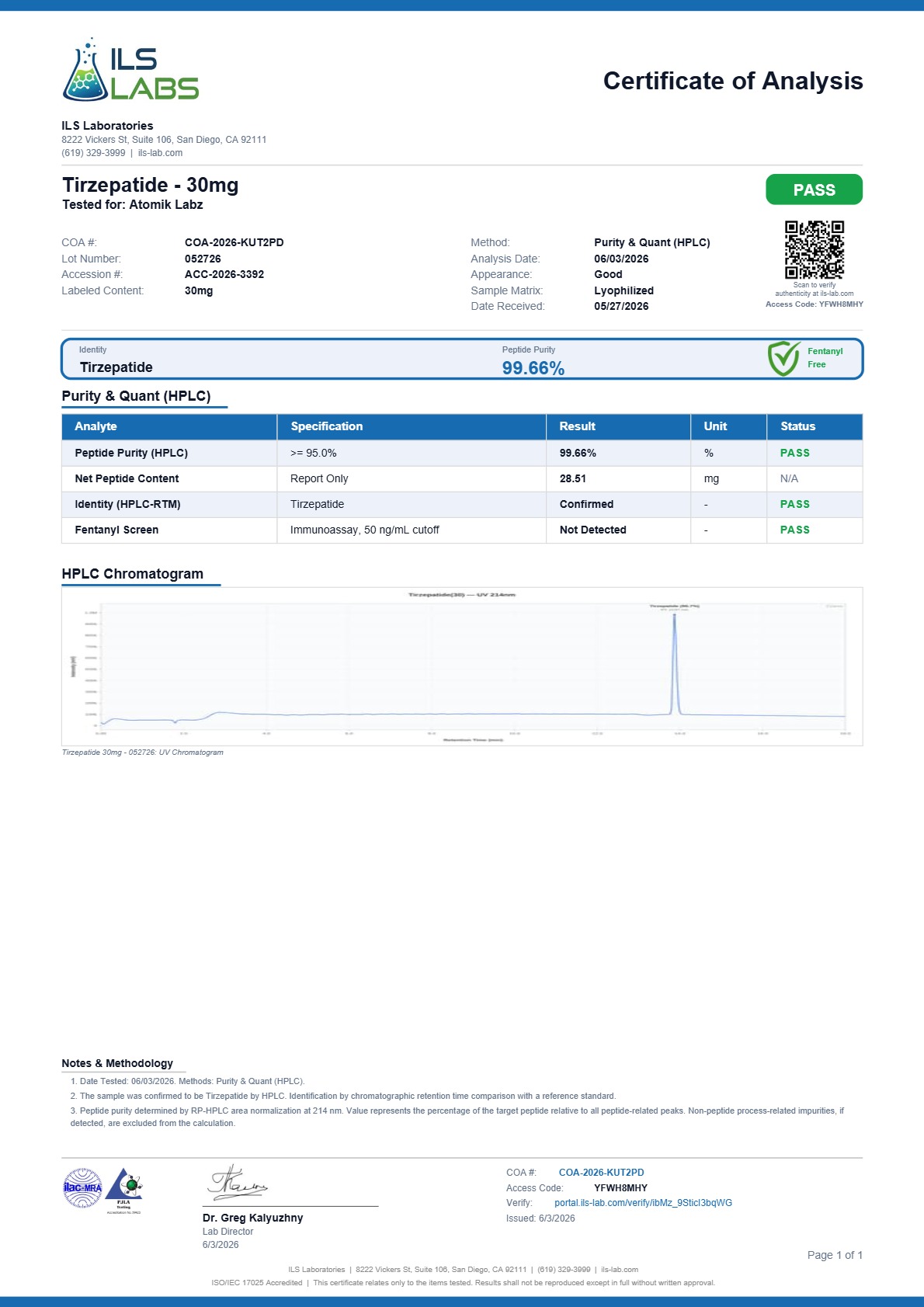The height and width of the screenshot is (1307, 924).
Task: Click the large 99.66% Peptide Purity value
Action: [x=533, y=368]
